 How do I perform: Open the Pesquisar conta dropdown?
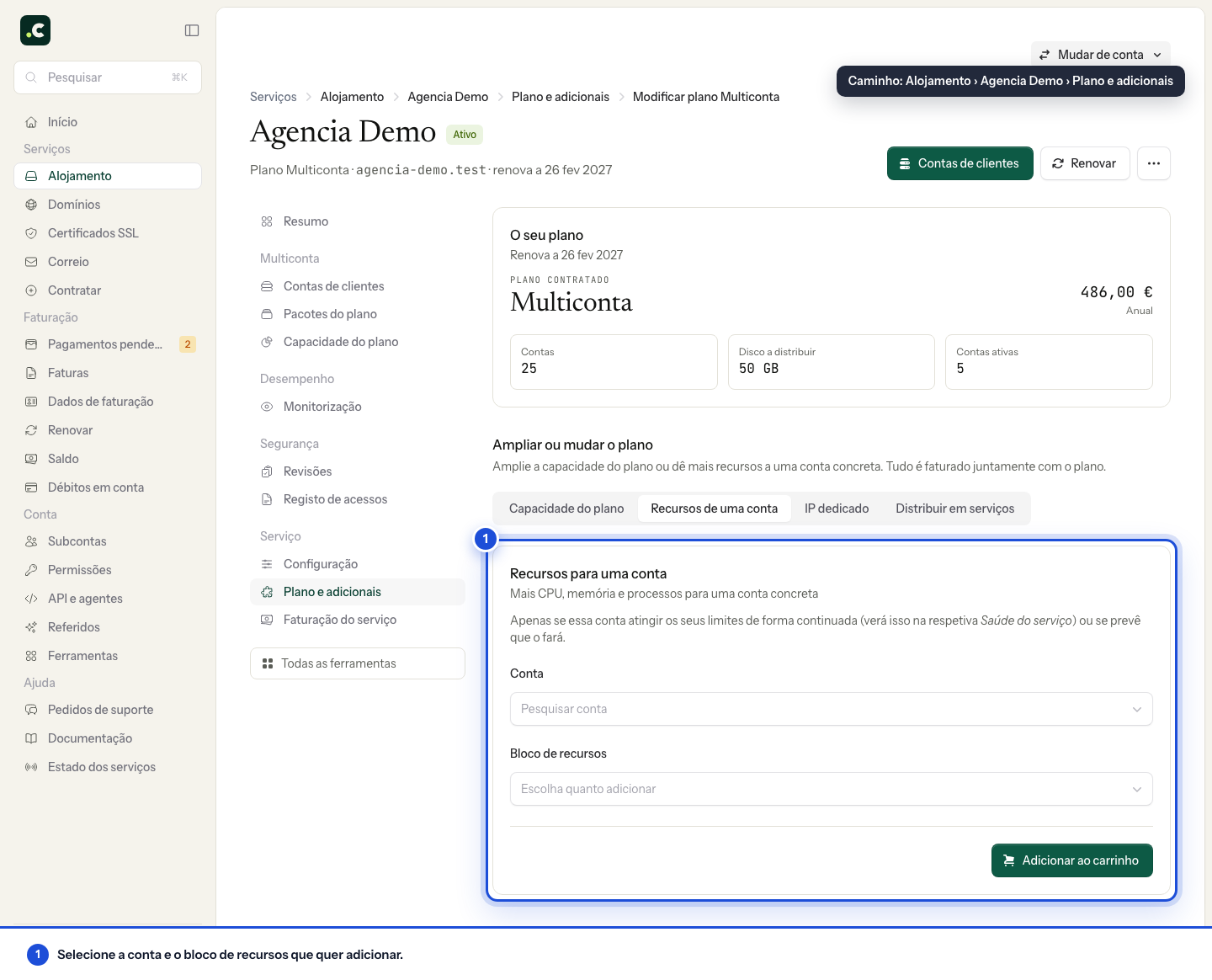point(832,709)
